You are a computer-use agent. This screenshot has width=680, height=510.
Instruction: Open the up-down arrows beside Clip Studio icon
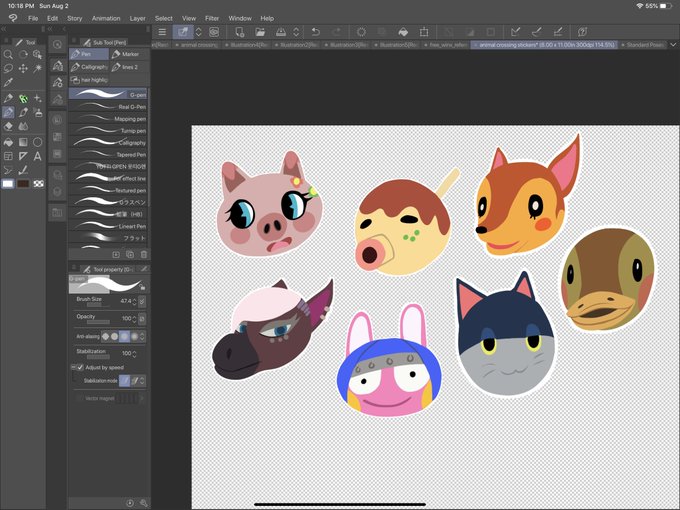(198, 32)
